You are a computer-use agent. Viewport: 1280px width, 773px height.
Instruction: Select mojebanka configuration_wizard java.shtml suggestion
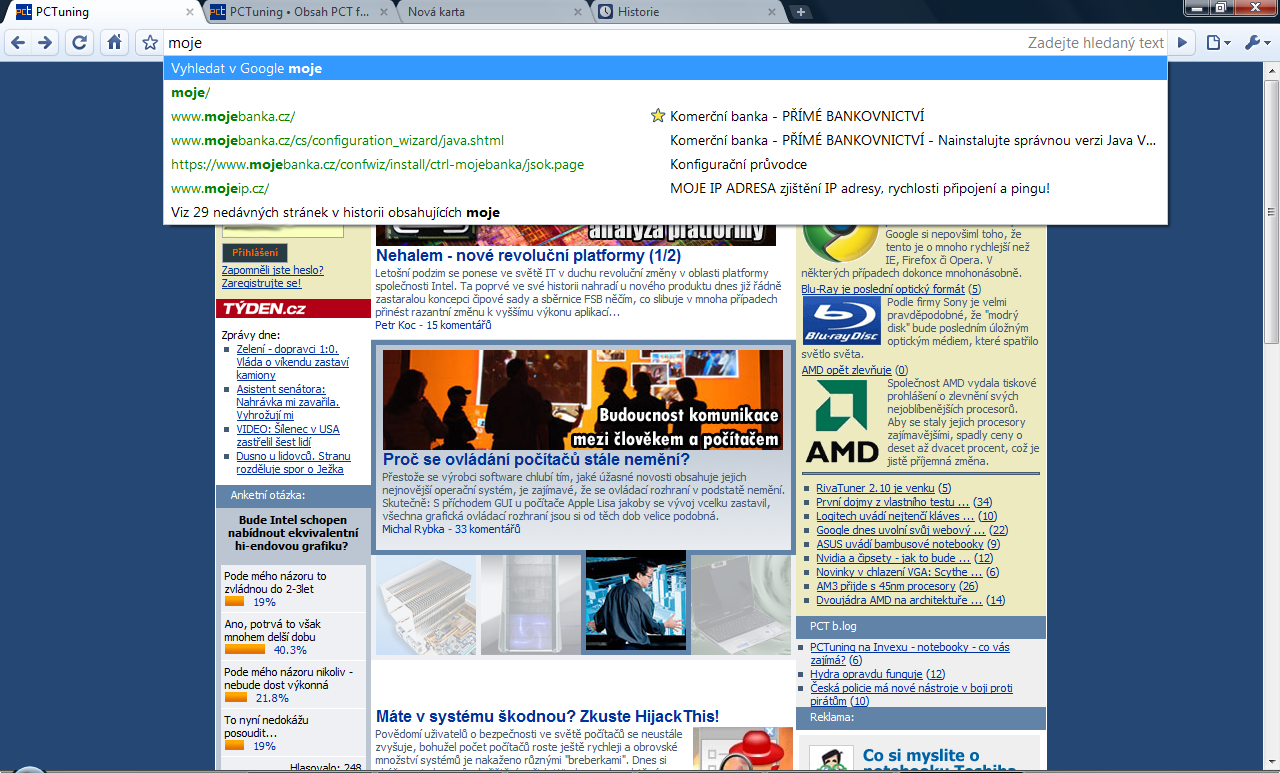(665, 141)
